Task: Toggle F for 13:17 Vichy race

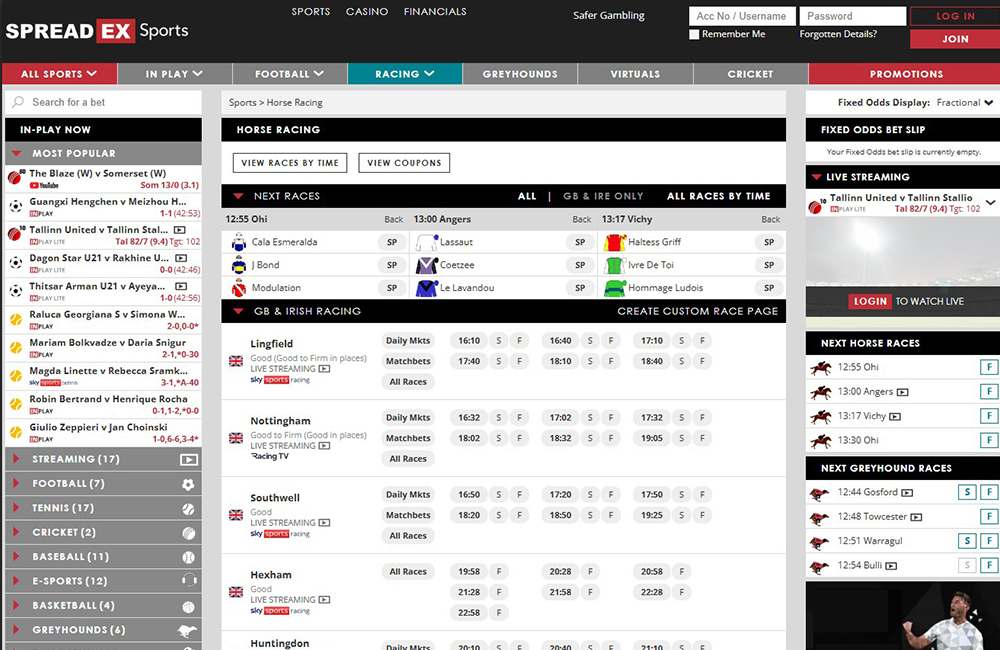Action: 989,416
